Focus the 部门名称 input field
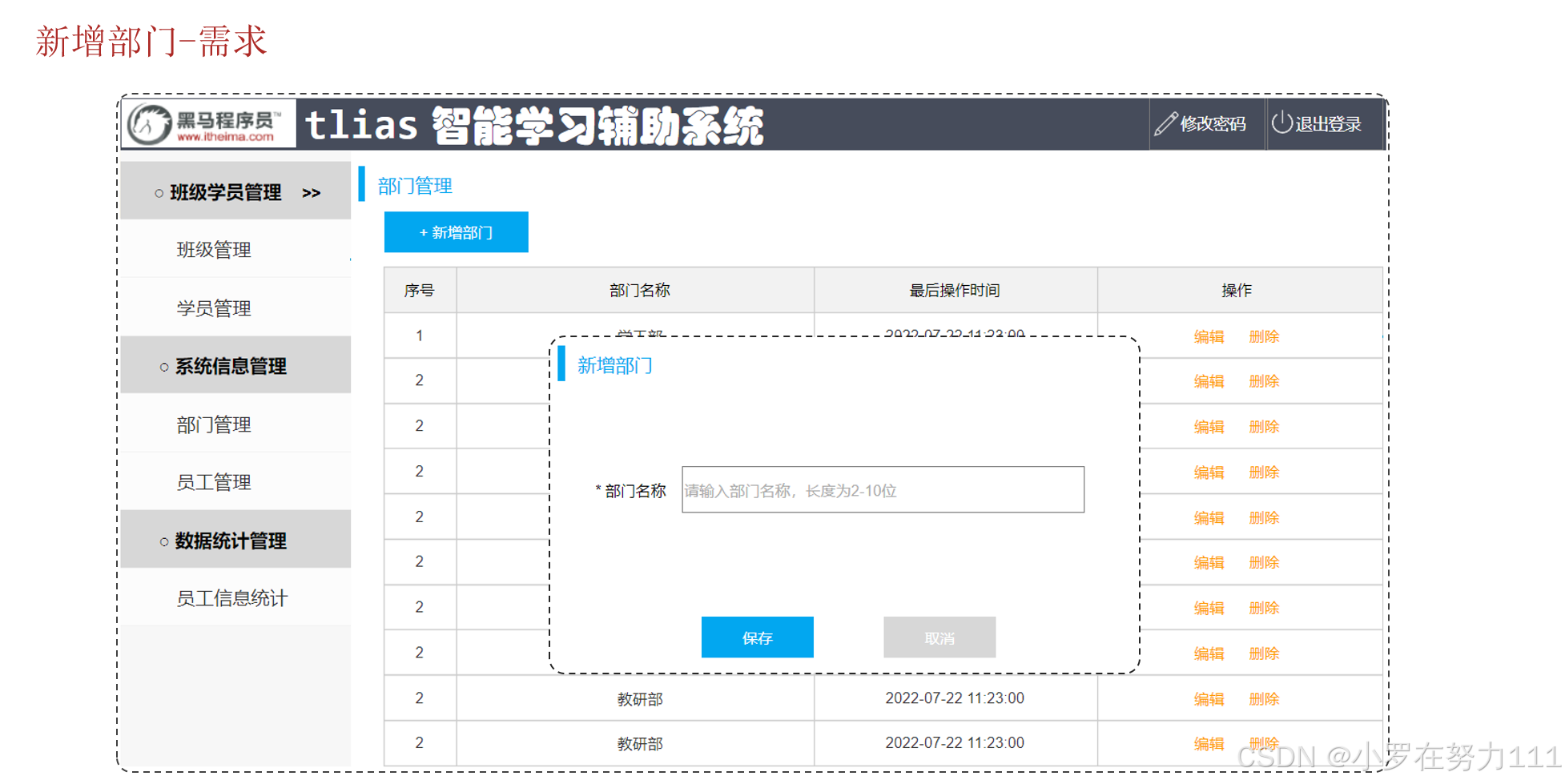 click(883, 489)
